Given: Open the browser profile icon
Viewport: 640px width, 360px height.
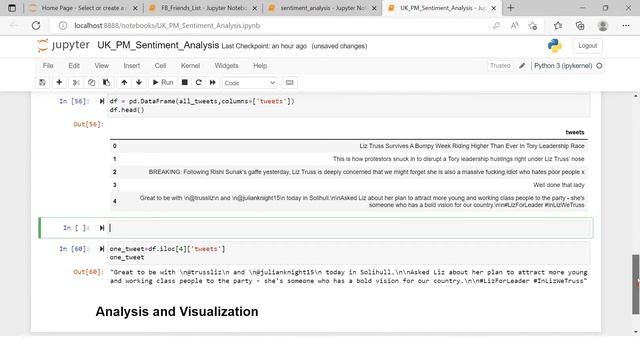Looking at the screenshot, I should click(x=603, y=25).
